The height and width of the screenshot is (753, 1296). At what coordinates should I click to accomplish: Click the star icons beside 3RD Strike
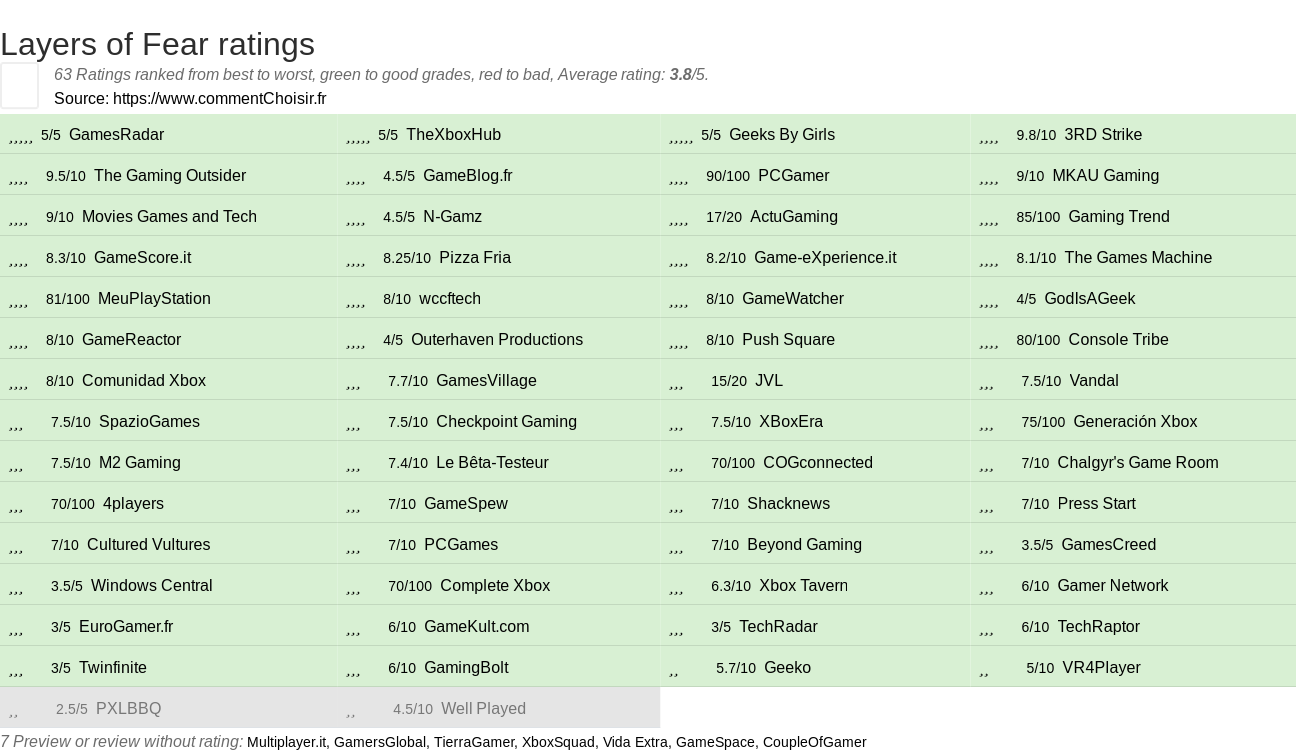989,136
